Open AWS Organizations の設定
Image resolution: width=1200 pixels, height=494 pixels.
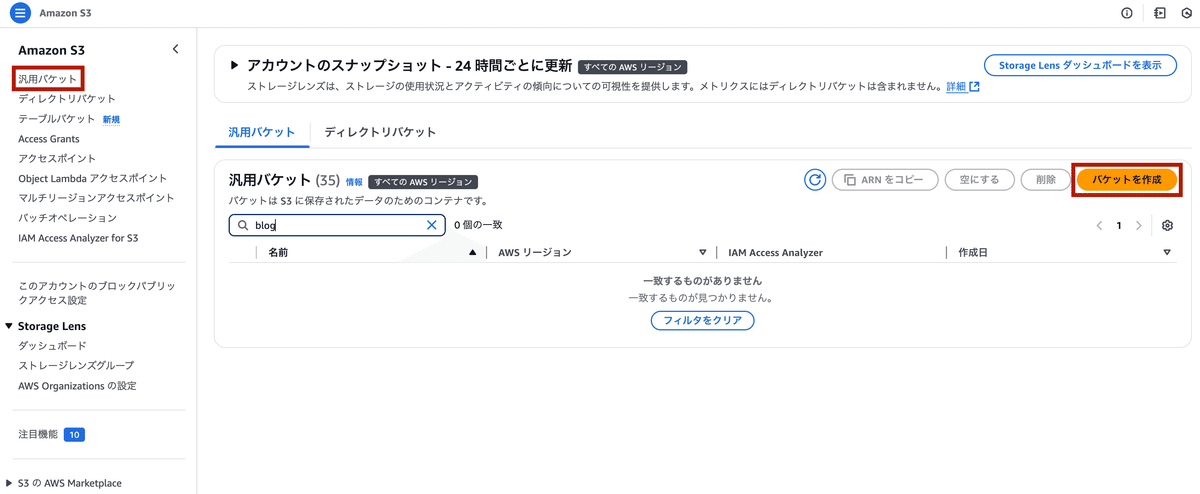(x=77, y=385)
